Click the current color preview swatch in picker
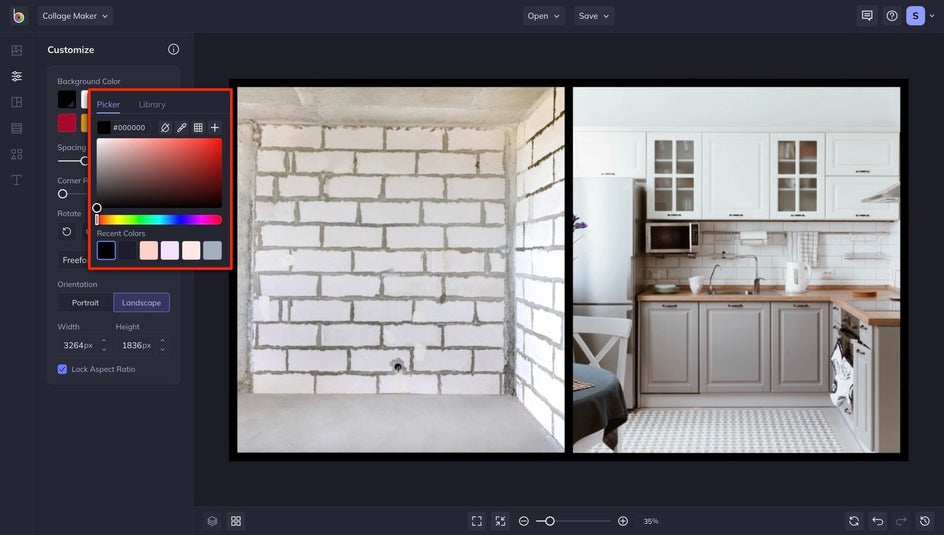 (104, 128)
